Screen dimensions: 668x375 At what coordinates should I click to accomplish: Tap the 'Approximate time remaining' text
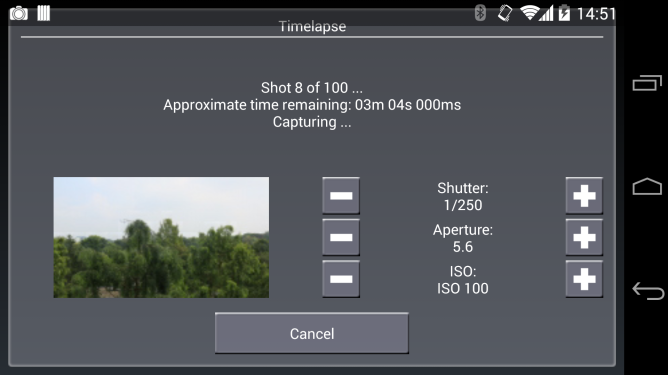click(x=312, y=105)
